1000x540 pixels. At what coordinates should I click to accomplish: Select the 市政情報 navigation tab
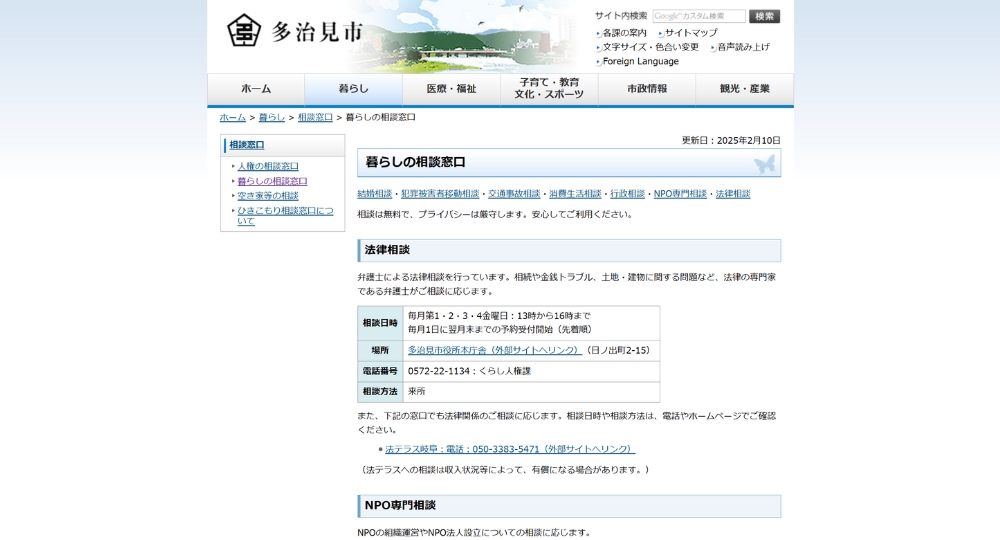pos(647,89)
